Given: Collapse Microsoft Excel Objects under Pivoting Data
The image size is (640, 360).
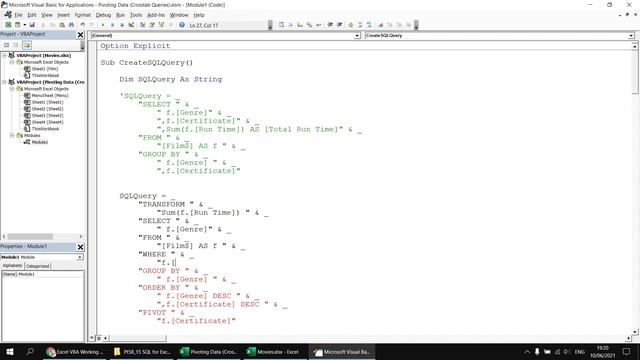Looking at the screenshot, I should point(12,89).
